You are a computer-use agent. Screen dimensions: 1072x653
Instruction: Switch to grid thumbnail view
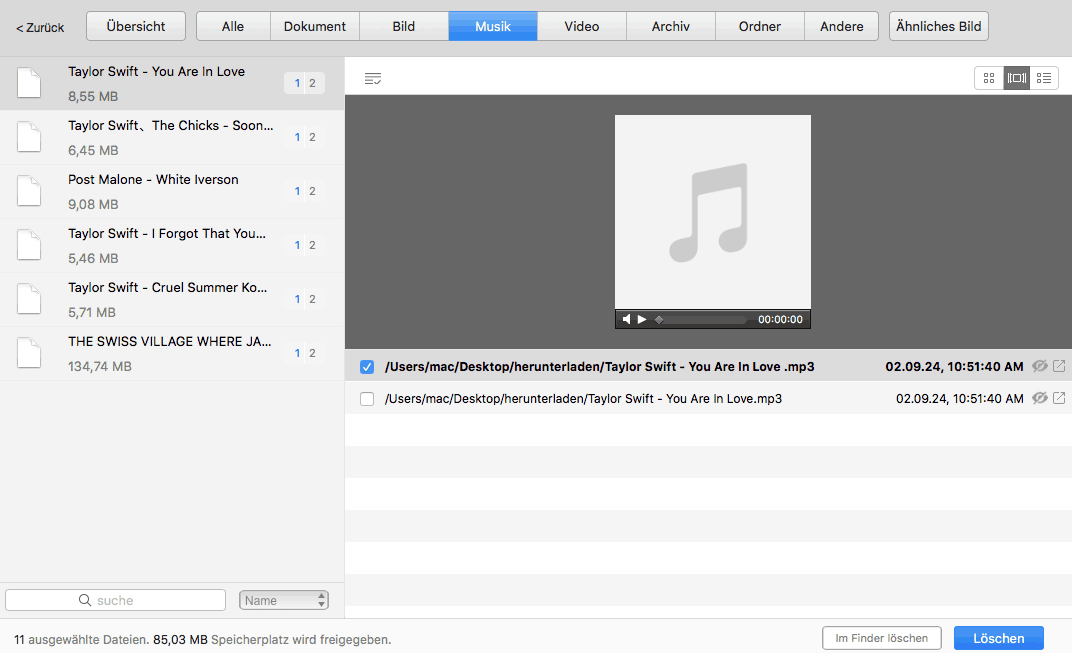tap(989, 78)
